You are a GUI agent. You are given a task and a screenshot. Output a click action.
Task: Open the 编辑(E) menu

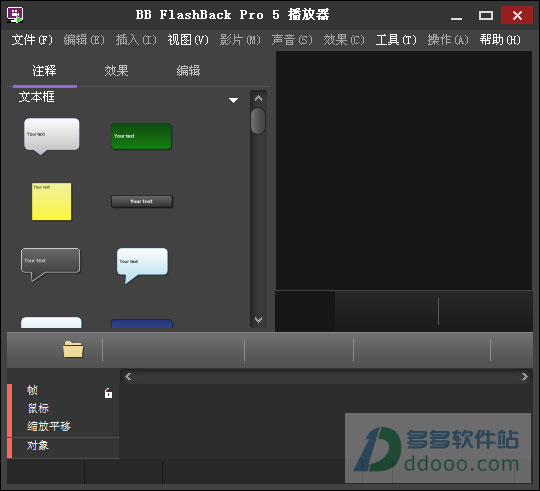point(84,40)
